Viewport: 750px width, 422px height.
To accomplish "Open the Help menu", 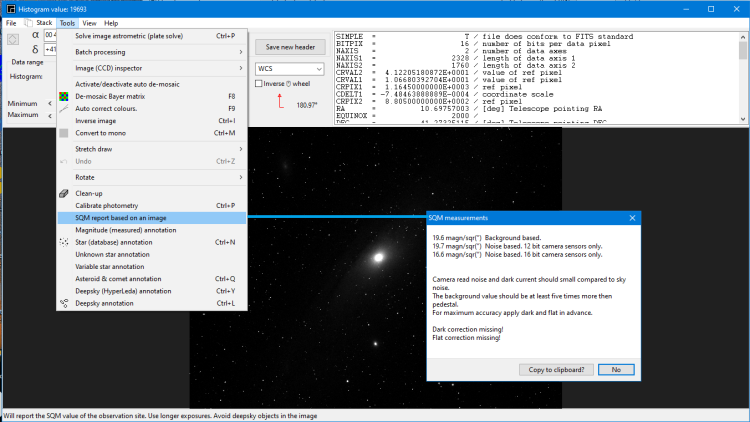I will 111,23.
